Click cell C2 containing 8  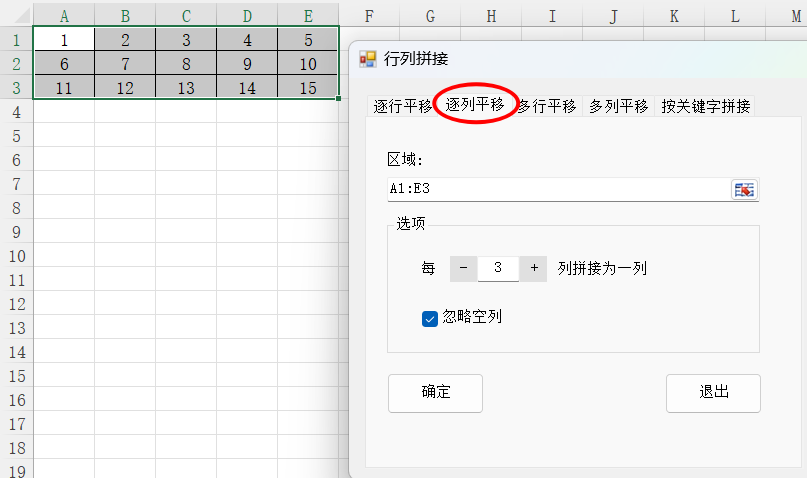click(x=186, y=64)
